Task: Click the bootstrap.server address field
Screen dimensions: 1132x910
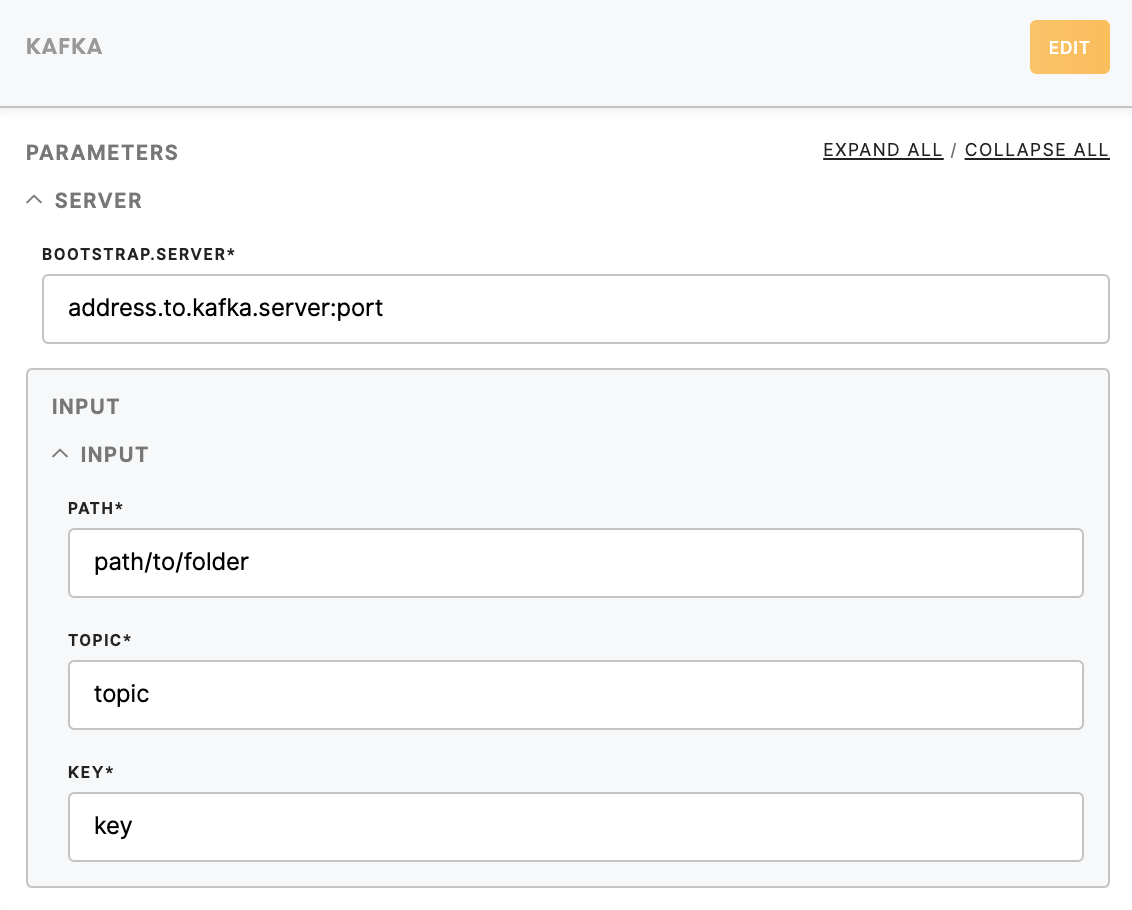Action: [x=575, y=308]
